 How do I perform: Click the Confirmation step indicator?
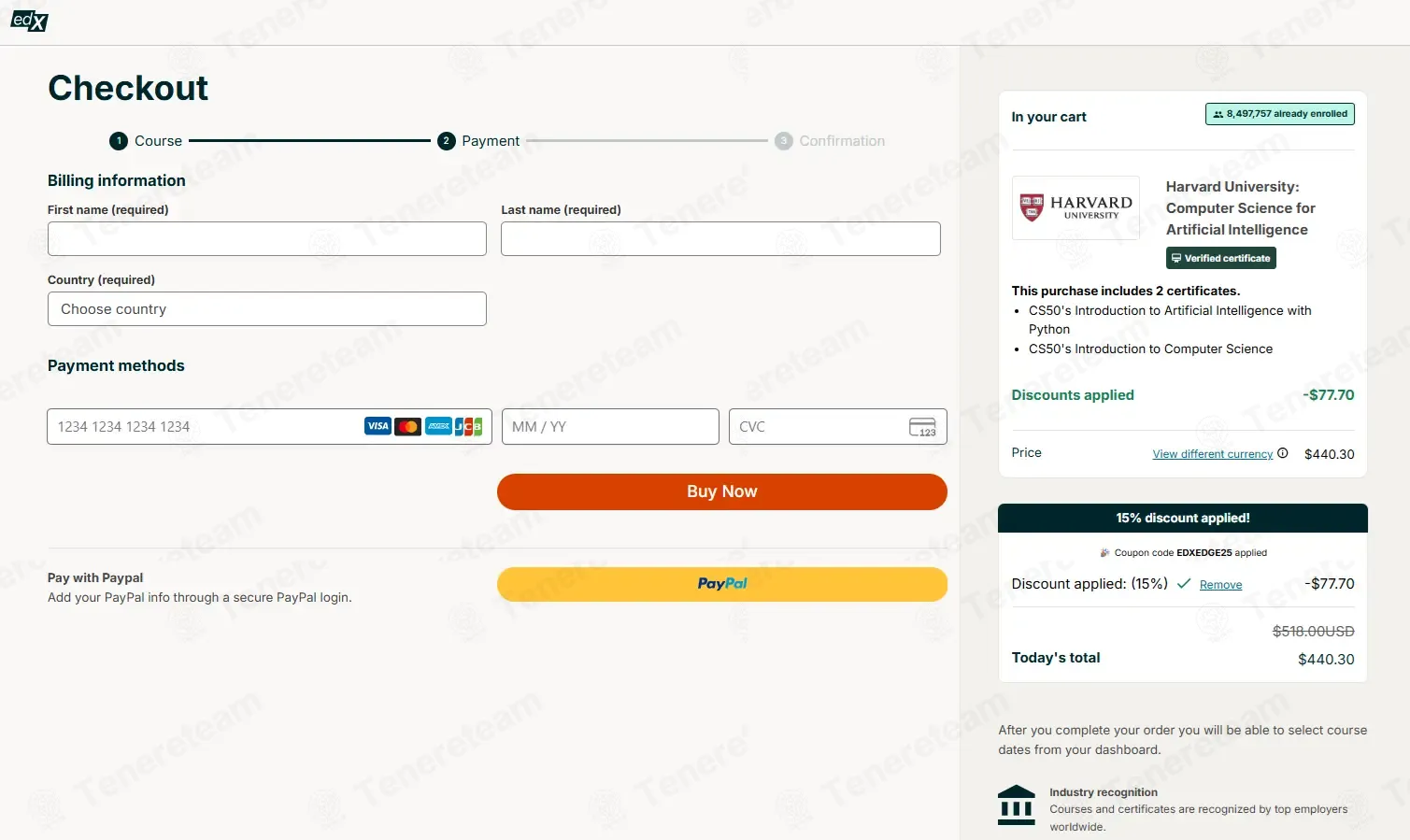[830, 141]
